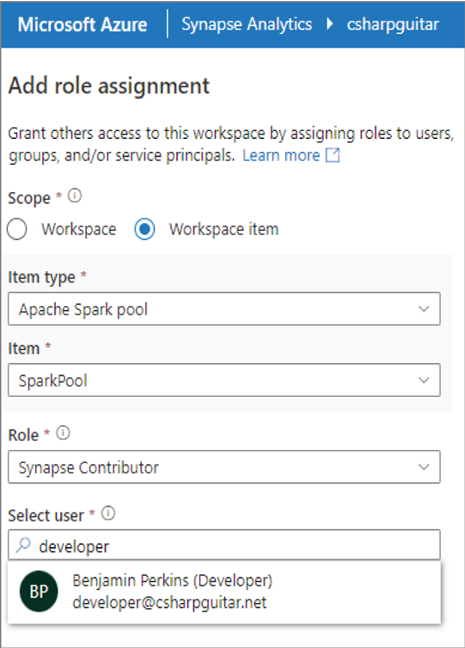Select the Workspace item radio button
The width and height of the screenshot is (465, 648).
pos(145,229)
